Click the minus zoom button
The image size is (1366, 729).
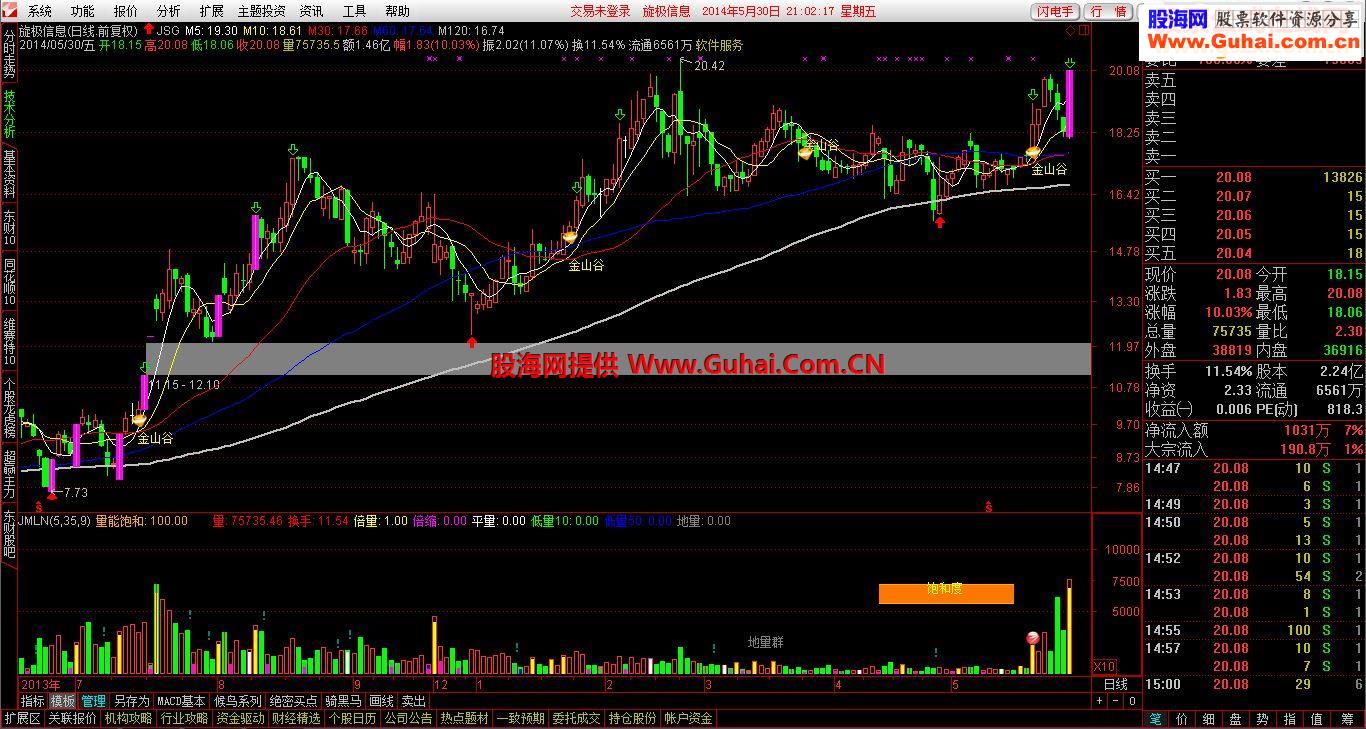(x=1117, y=701)
